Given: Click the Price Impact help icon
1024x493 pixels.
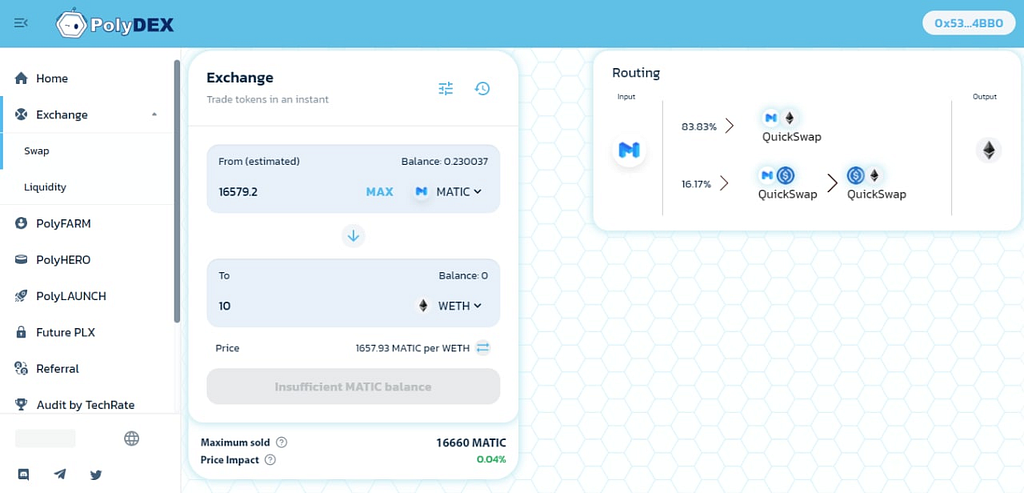Looking at the screenshot, I should [270, 460].
